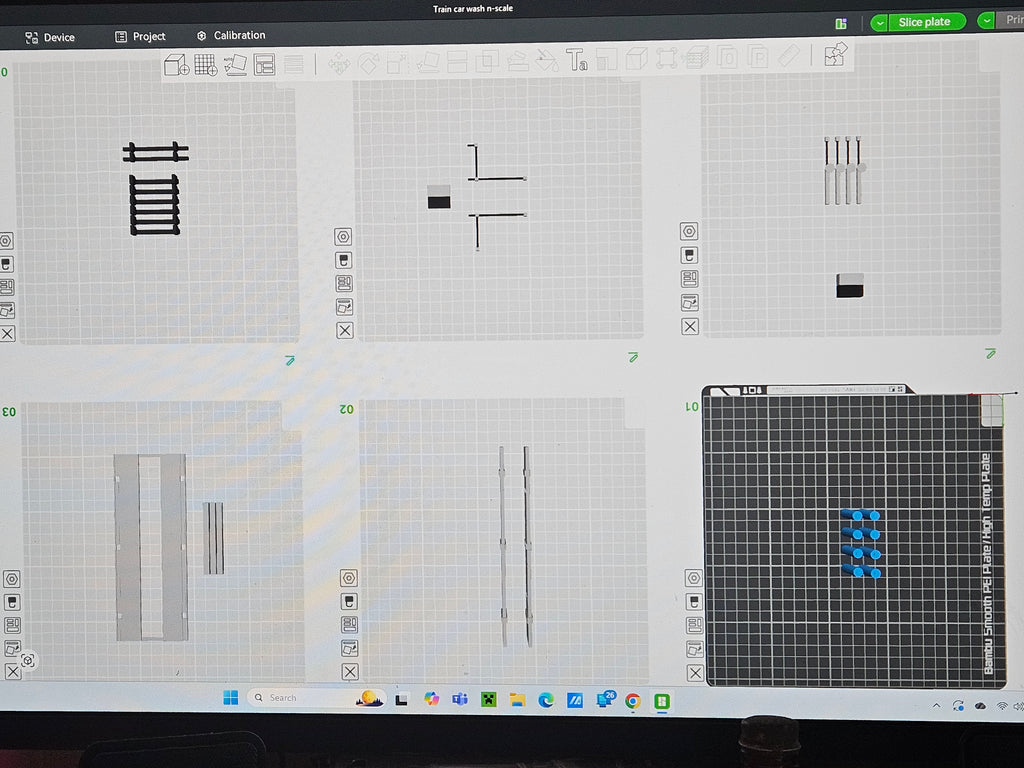Screen dimensions: 1024x768
Task: Click the Add plate grid icon
Action: pos(206,65)
